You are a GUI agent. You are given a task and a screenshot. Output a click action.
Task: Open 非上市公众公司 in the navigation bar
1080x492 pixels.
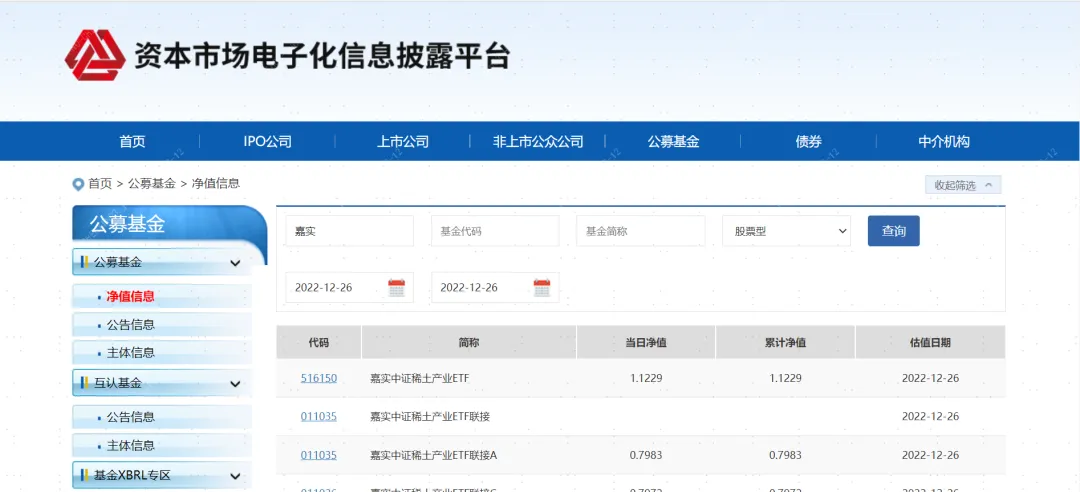(538, 141)
